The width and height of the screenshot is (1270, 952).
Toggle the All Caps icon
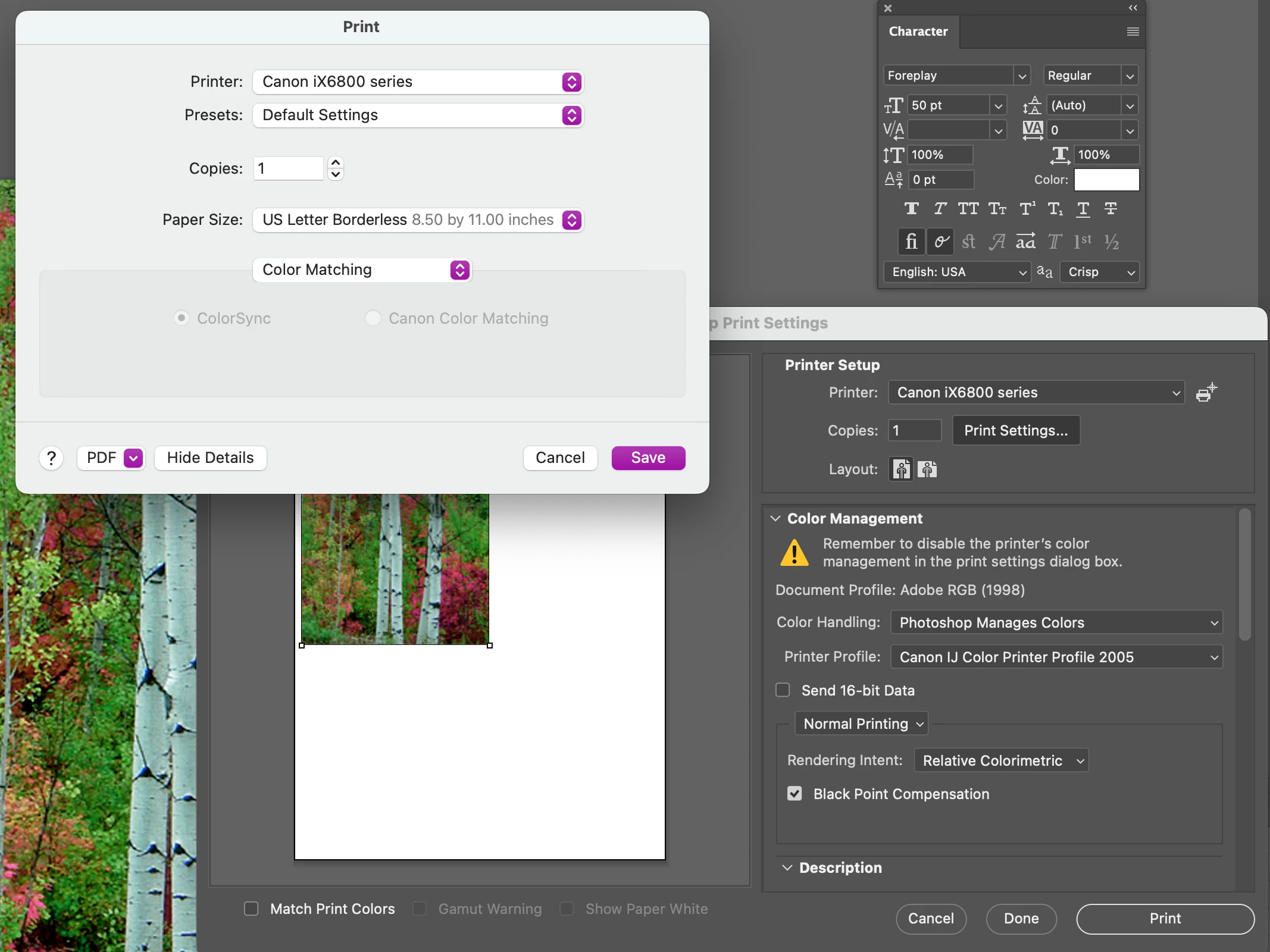(x=968, y=209)
